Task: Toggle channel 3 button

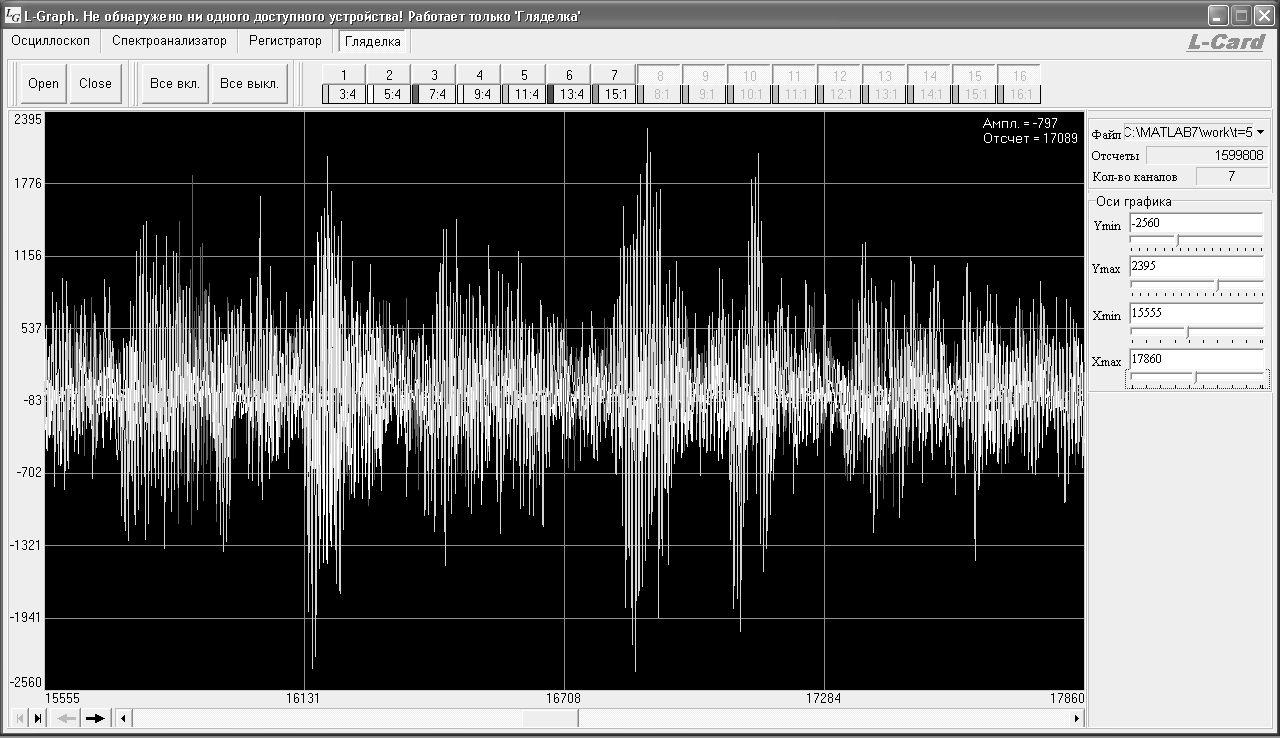Action: coord(435,75)
